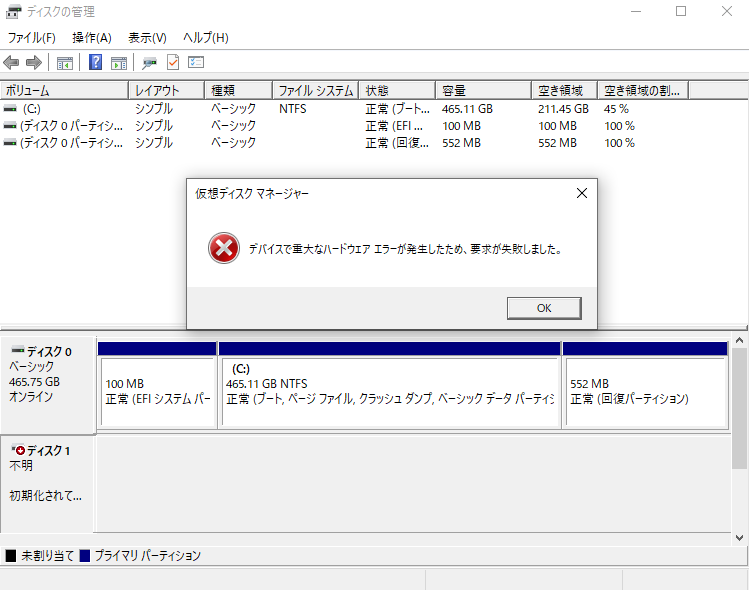
Task: Click the properties icon with the red checkmark
Action: pyautogui.click(x=172, y=62)
